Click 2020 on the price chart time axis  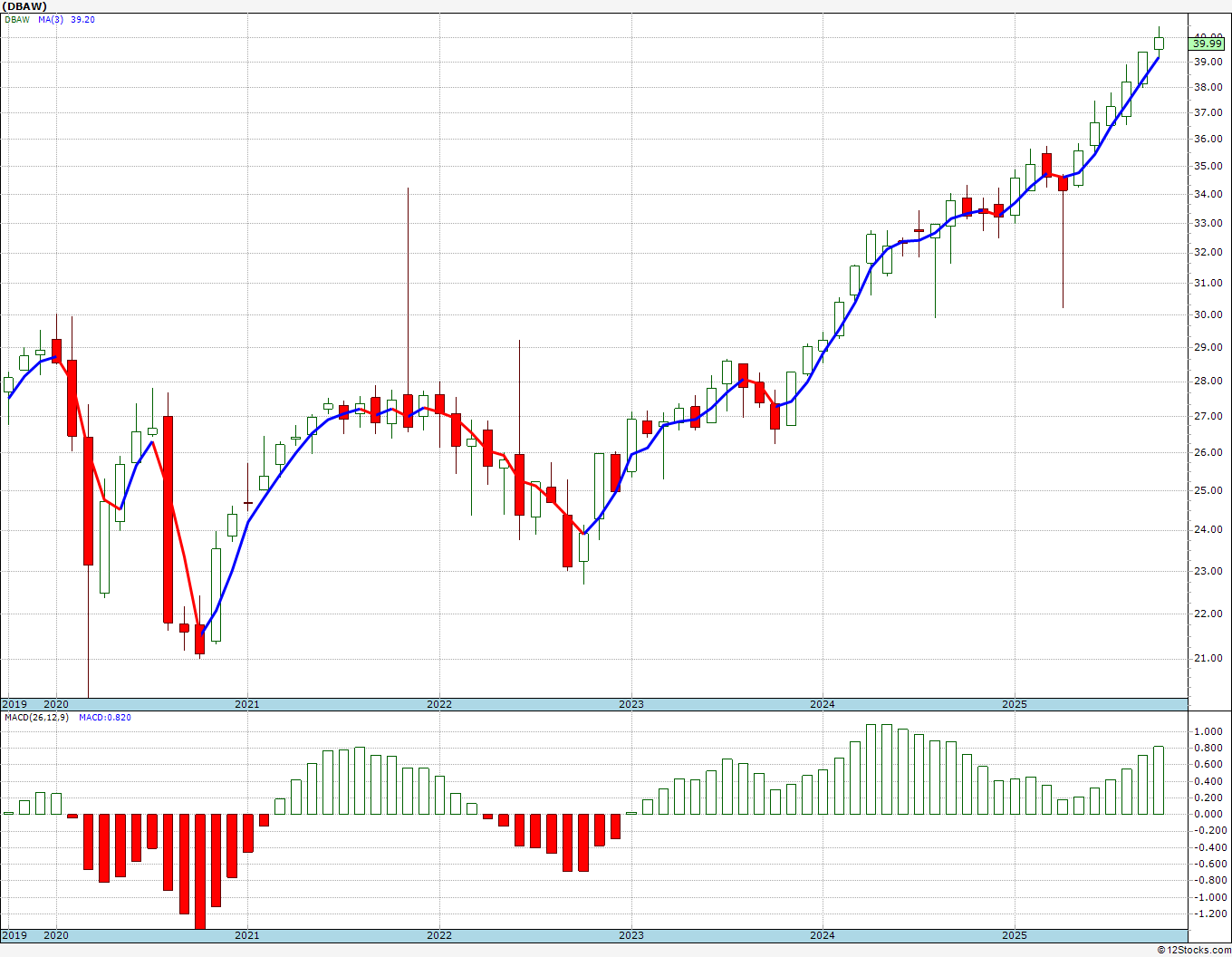[56, 704]
